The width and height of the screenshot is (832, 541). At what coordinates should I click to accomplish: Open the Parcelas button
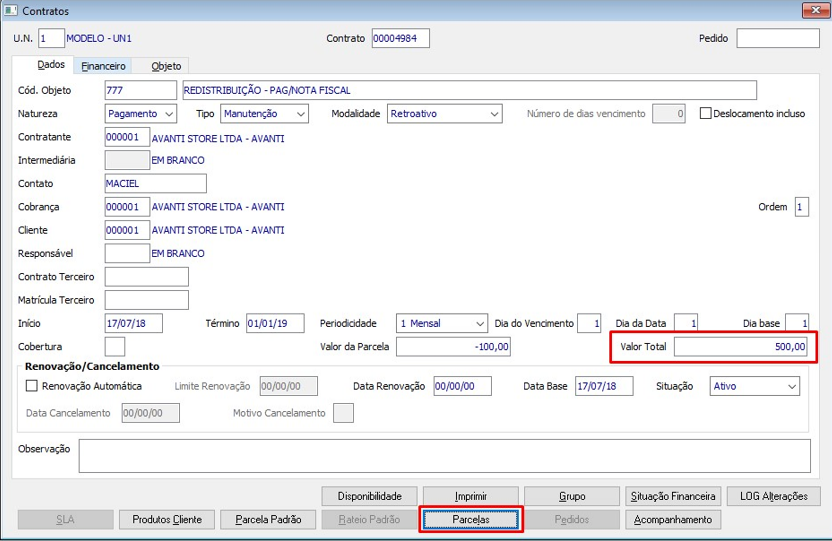[471, 520]
